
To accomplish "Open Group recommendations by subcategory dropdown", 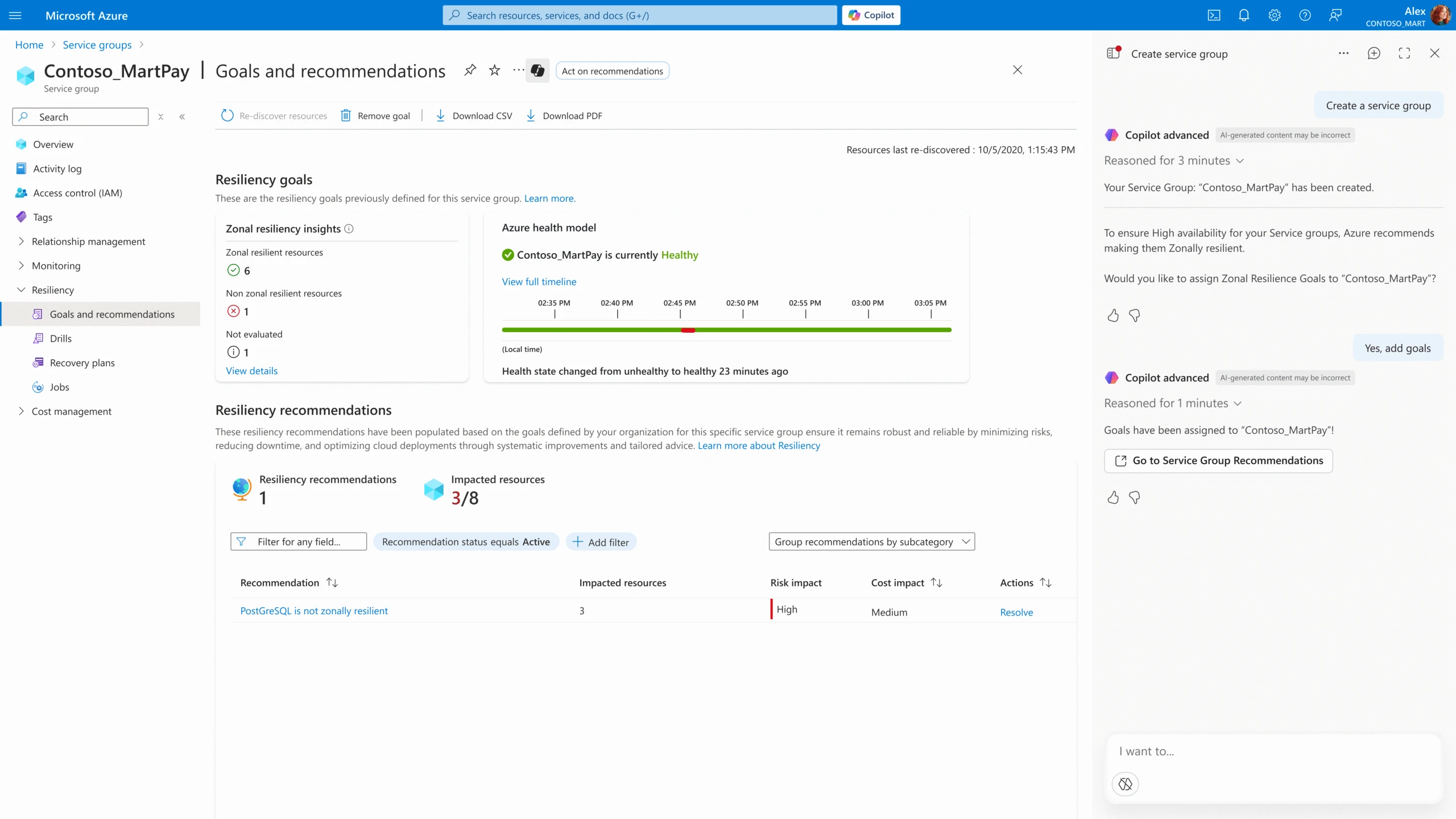I will tap(871, 541).
